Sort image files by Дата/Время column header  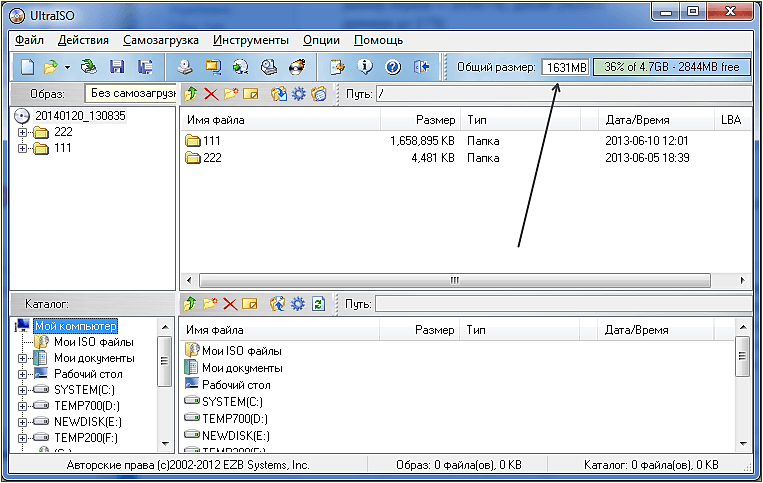tap(656, 120)
